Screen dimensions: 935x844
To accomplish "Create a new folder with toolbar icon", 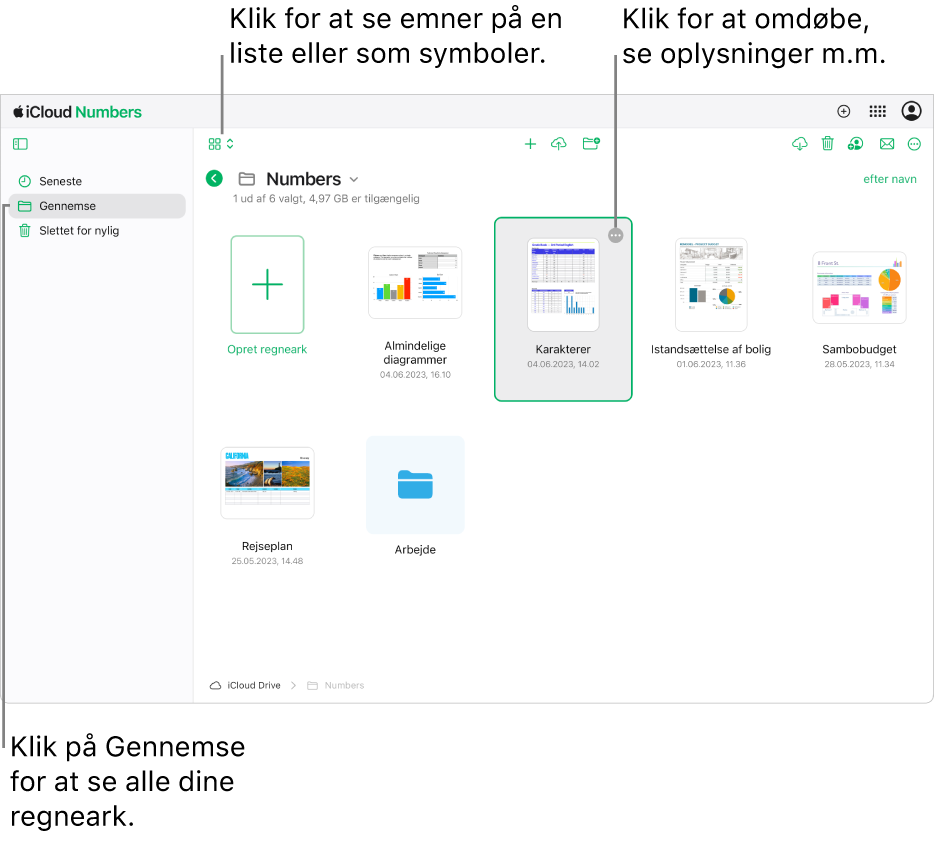I will pos(591,144).
